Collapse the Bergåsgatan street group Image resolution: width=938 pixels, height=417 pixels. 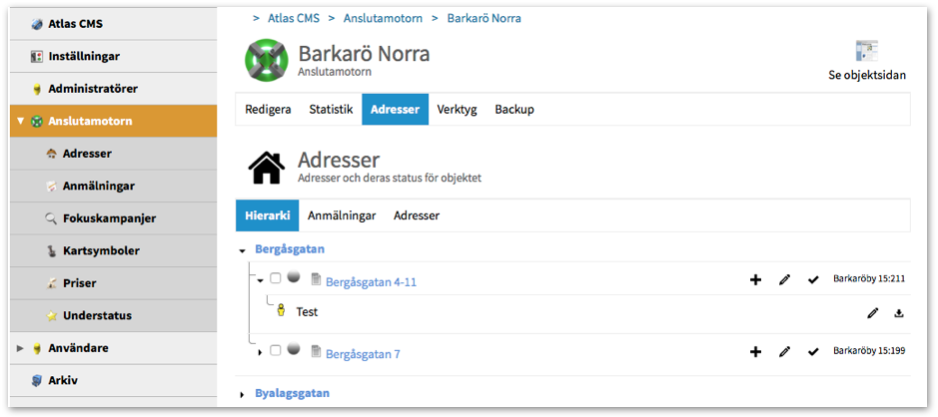pyautogui.click(x=243, y=250)
